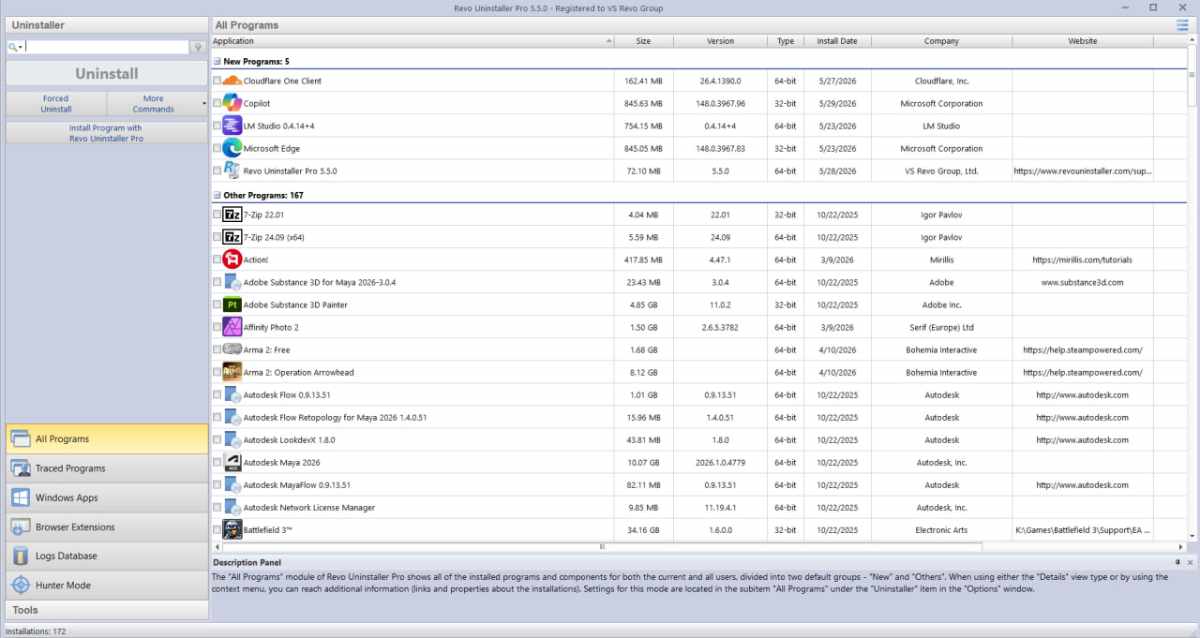Switch to Traced Programs module
Image resolution: width=1200 pixels, height=638 pixels.
click(x=107, y=468)
